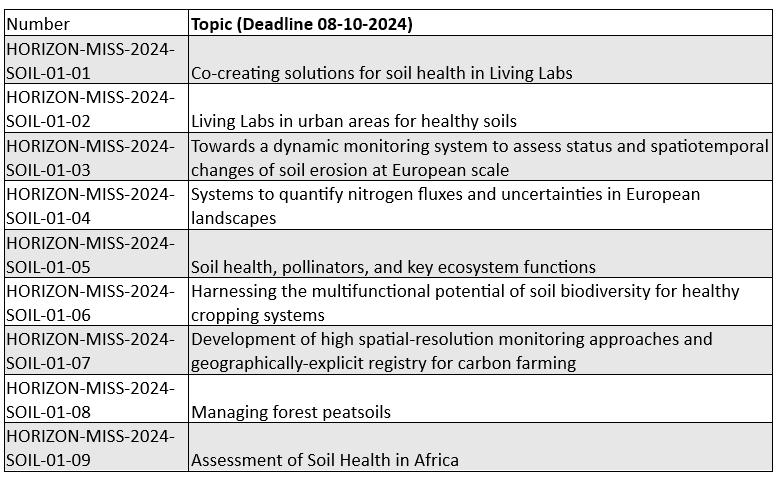Select the carbon farming registry topic cell
This screenshot has height=484, width=784.
[x=480, y=351]
